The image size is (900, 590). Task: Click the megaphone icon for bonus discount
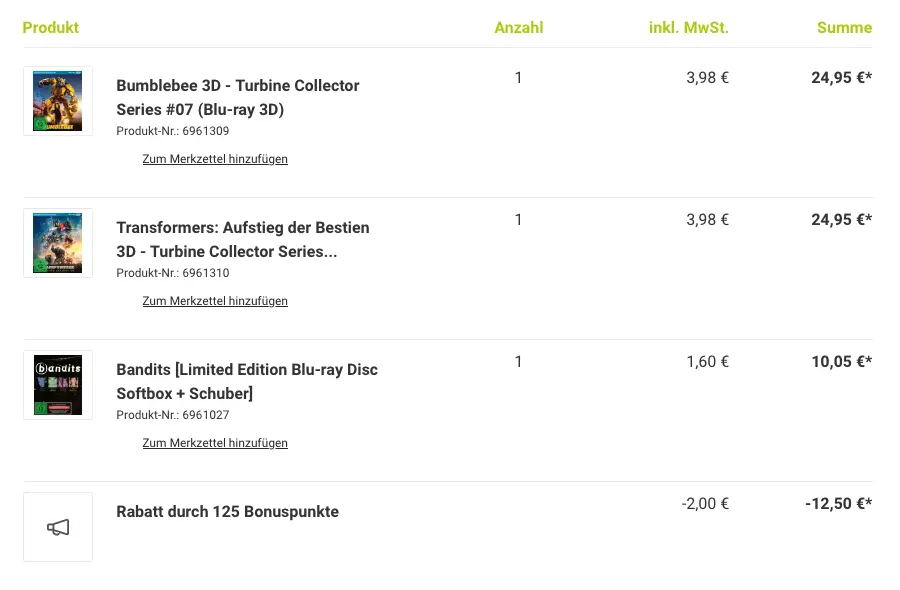click(57, 527)
